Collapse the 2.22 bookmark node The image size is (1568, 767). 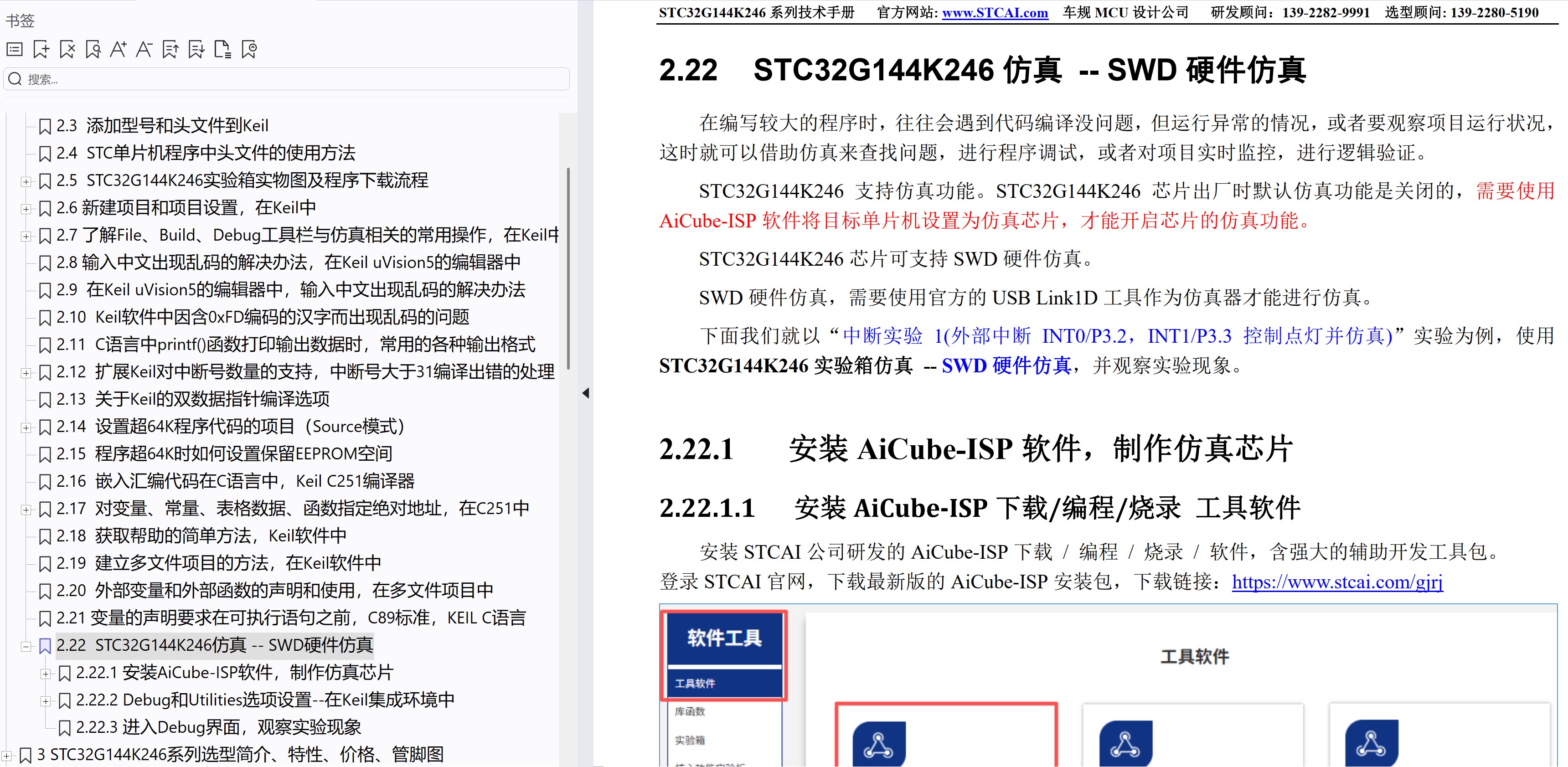click(x=26, y=646)
